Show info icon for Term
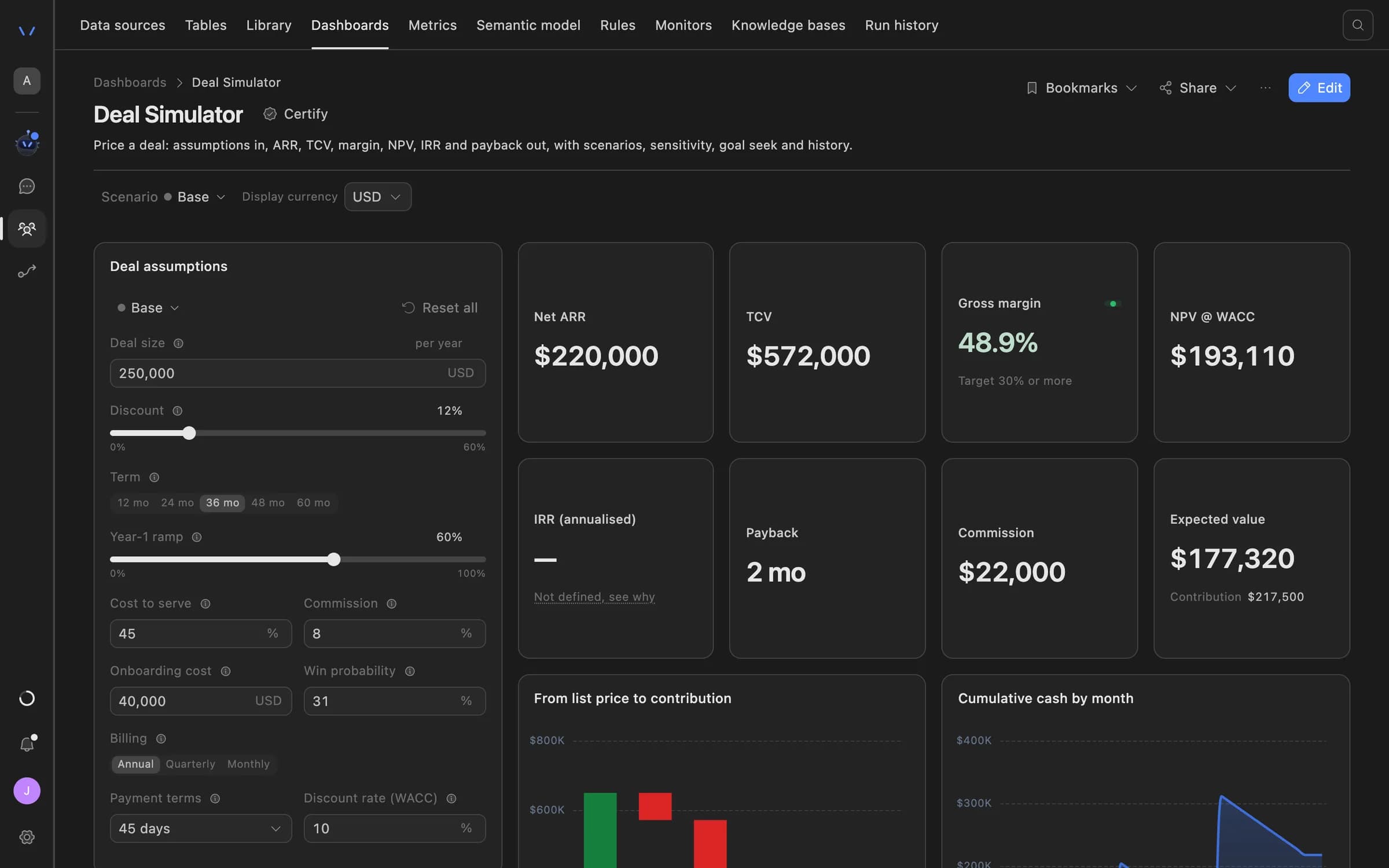This screenshot has height=868, width=1389. pyautogui.click(x=154, y=477)
